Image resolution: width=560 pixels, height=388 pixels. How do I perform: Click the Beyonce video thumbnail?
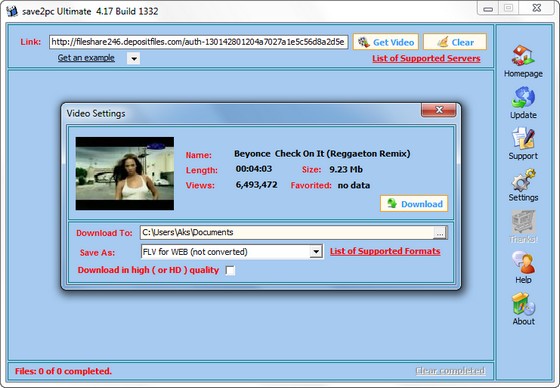click(125, 173)
